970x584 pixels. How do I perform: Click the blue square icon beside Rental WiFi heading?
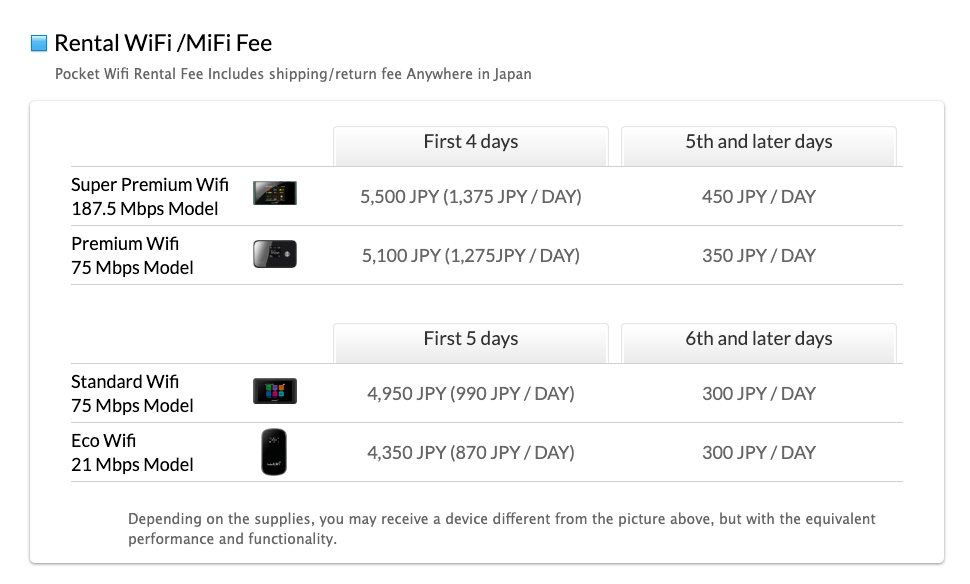(x=39, y=43)
